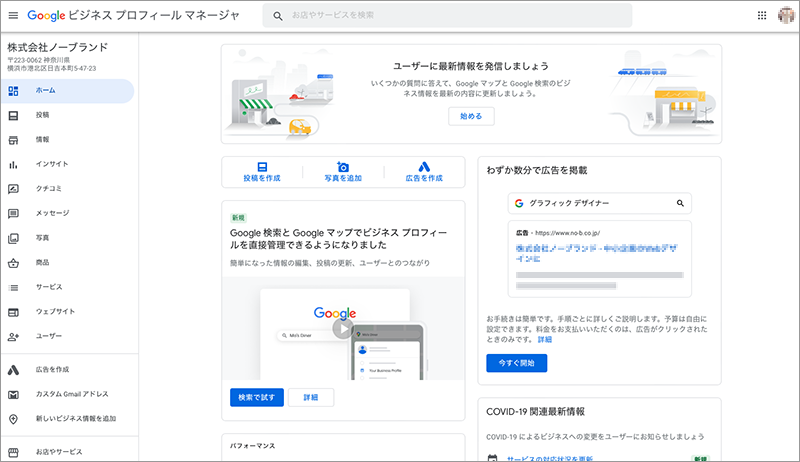Viewport: 800px width, 462px height.
Task: Click 詳細 link in the ad description
Action: (544, 340)
